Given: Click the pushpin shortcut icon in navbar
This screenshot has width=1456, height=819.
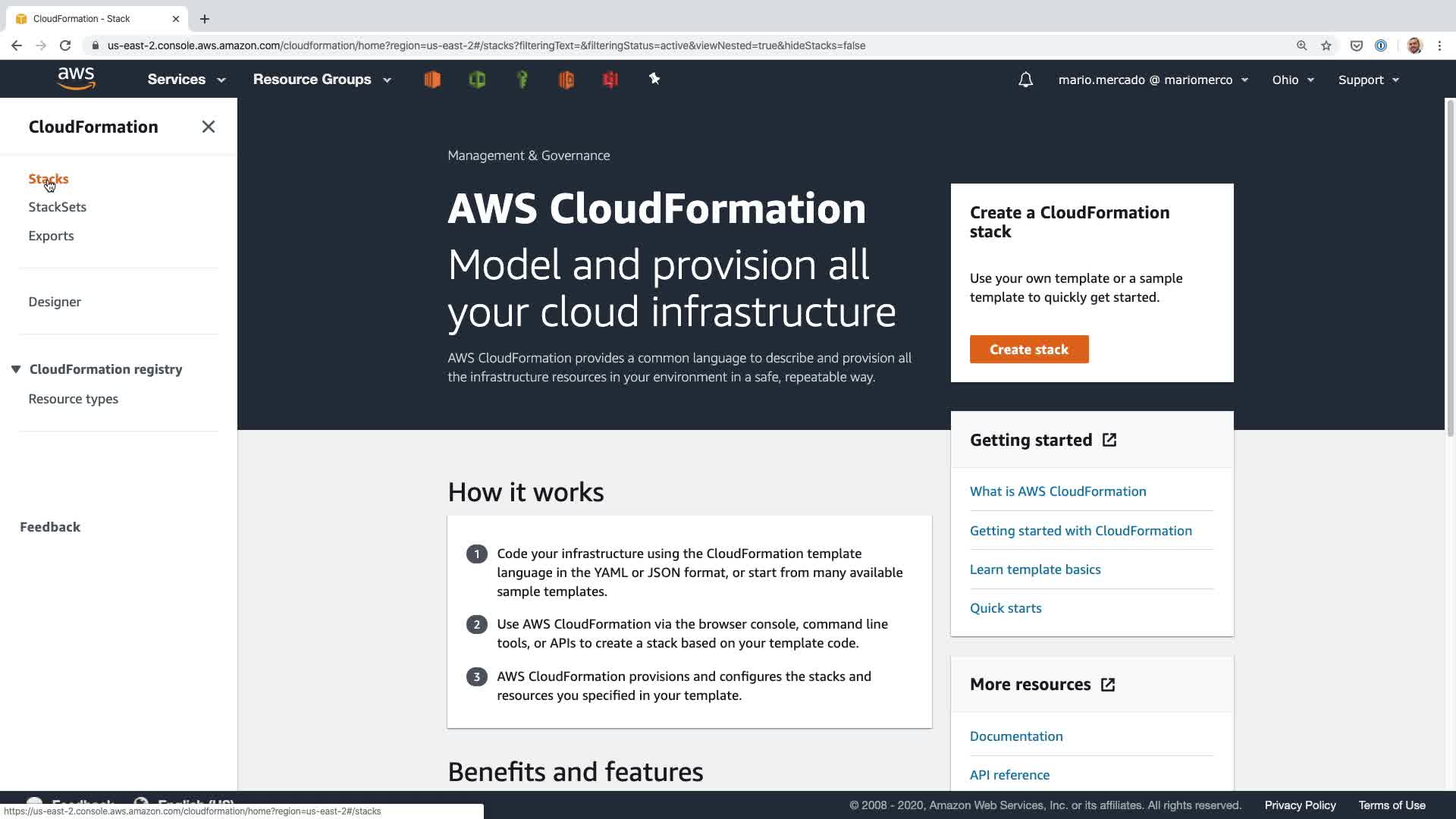Looking at the screenshot, I should point(654,79).
